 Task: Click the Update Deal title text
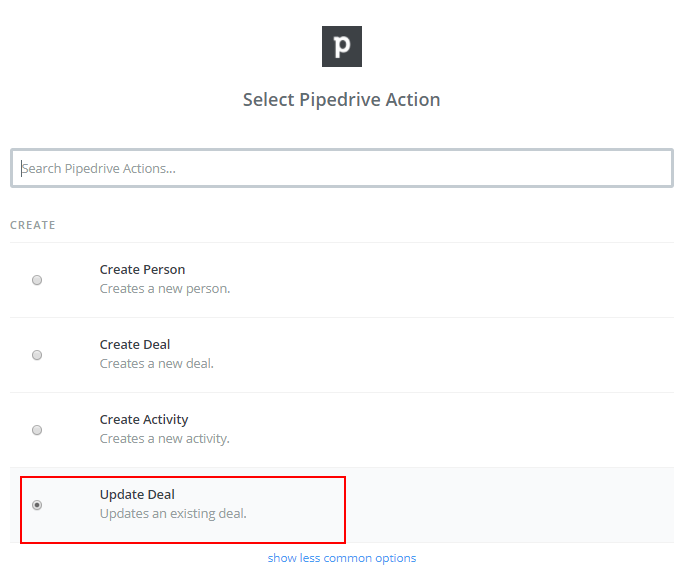[137, 495]
